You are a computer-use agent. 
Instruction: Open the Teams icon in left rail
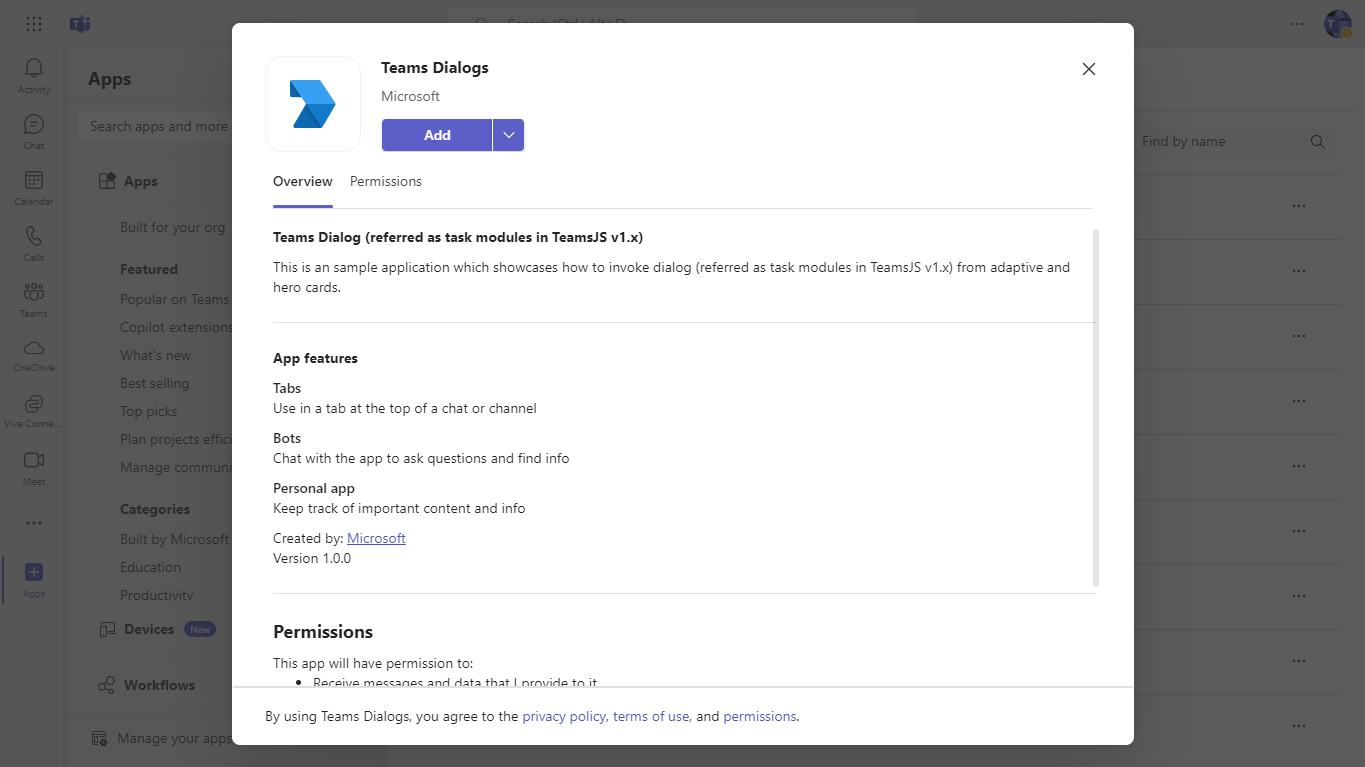click(x=34, y=299)
